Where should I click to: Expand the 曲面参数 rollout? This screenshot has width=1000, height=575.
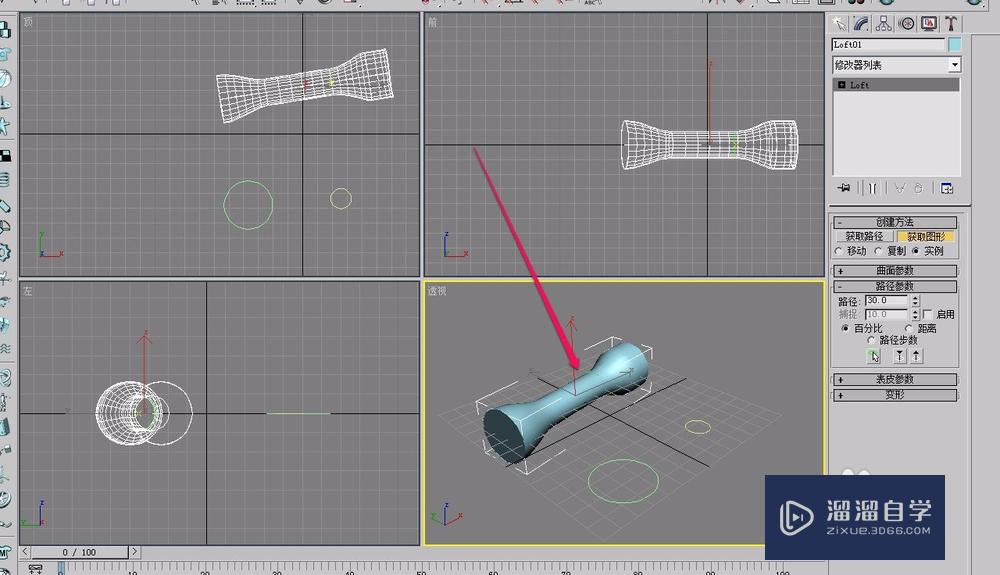[895, 270]
